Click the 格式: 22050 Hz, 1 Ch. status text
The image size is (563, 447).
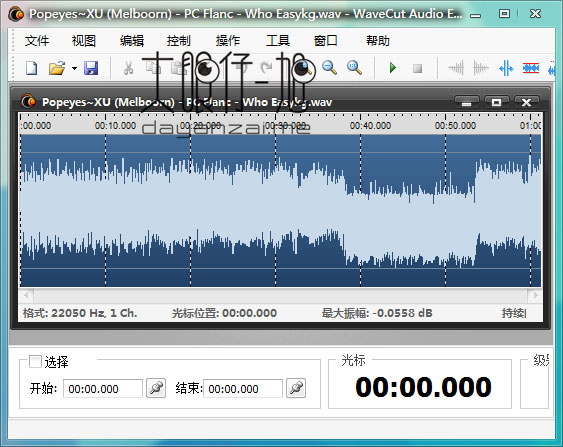pyautogui.click(x=80, y=313)
